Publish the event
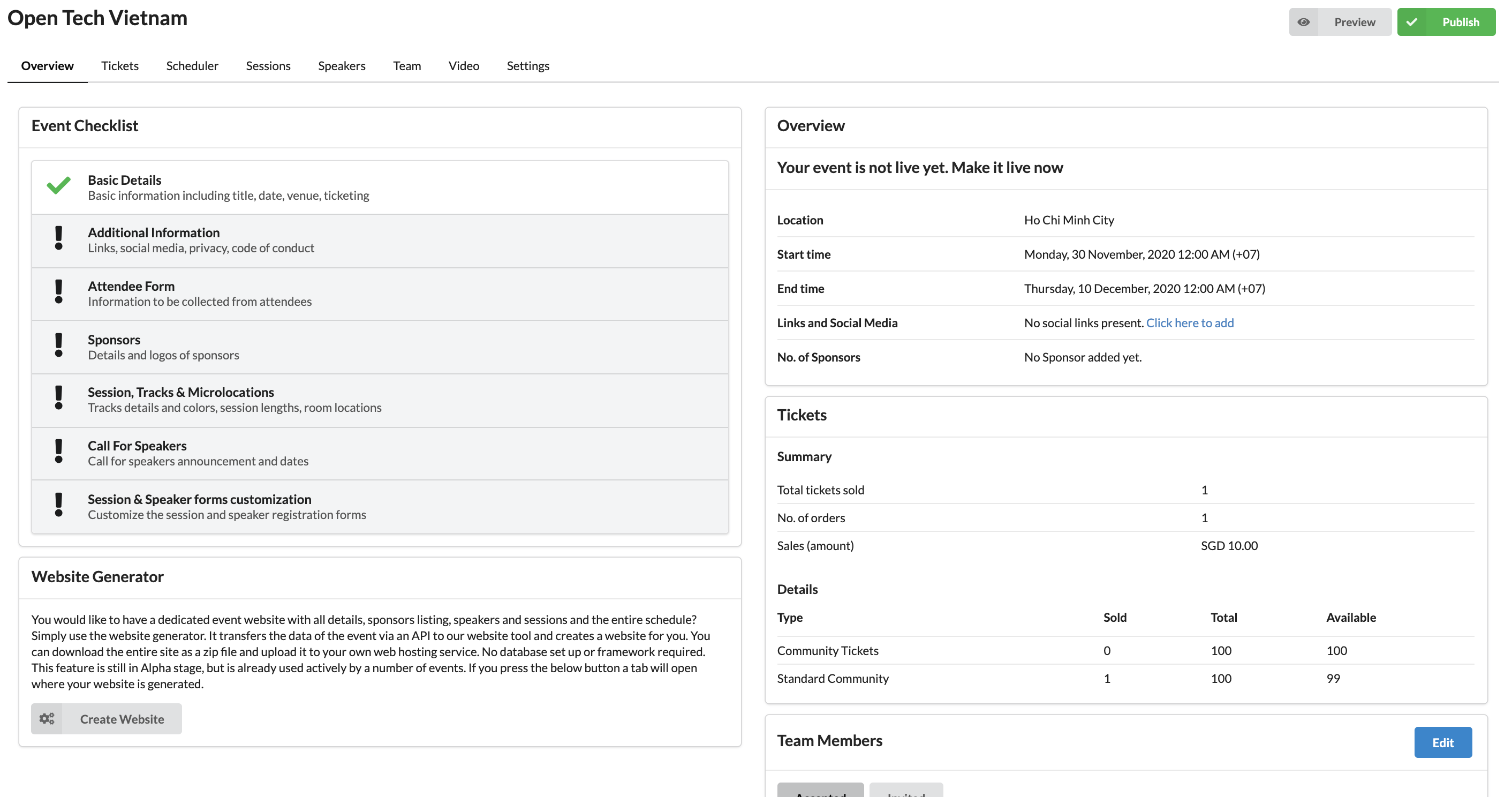This screenshot has height=797, width=1512. (1446, 22)
